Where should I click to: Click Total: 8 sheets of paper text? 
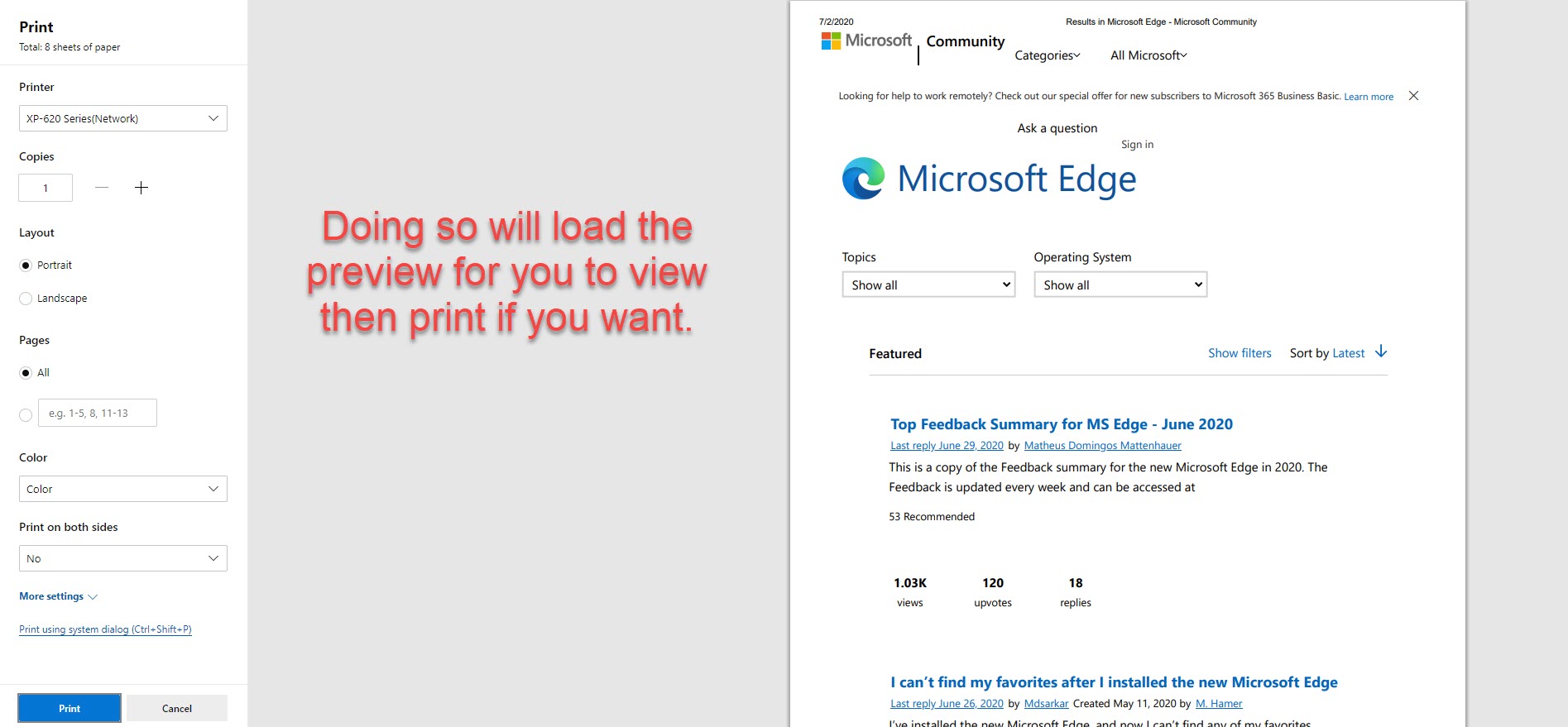[70, 47]
